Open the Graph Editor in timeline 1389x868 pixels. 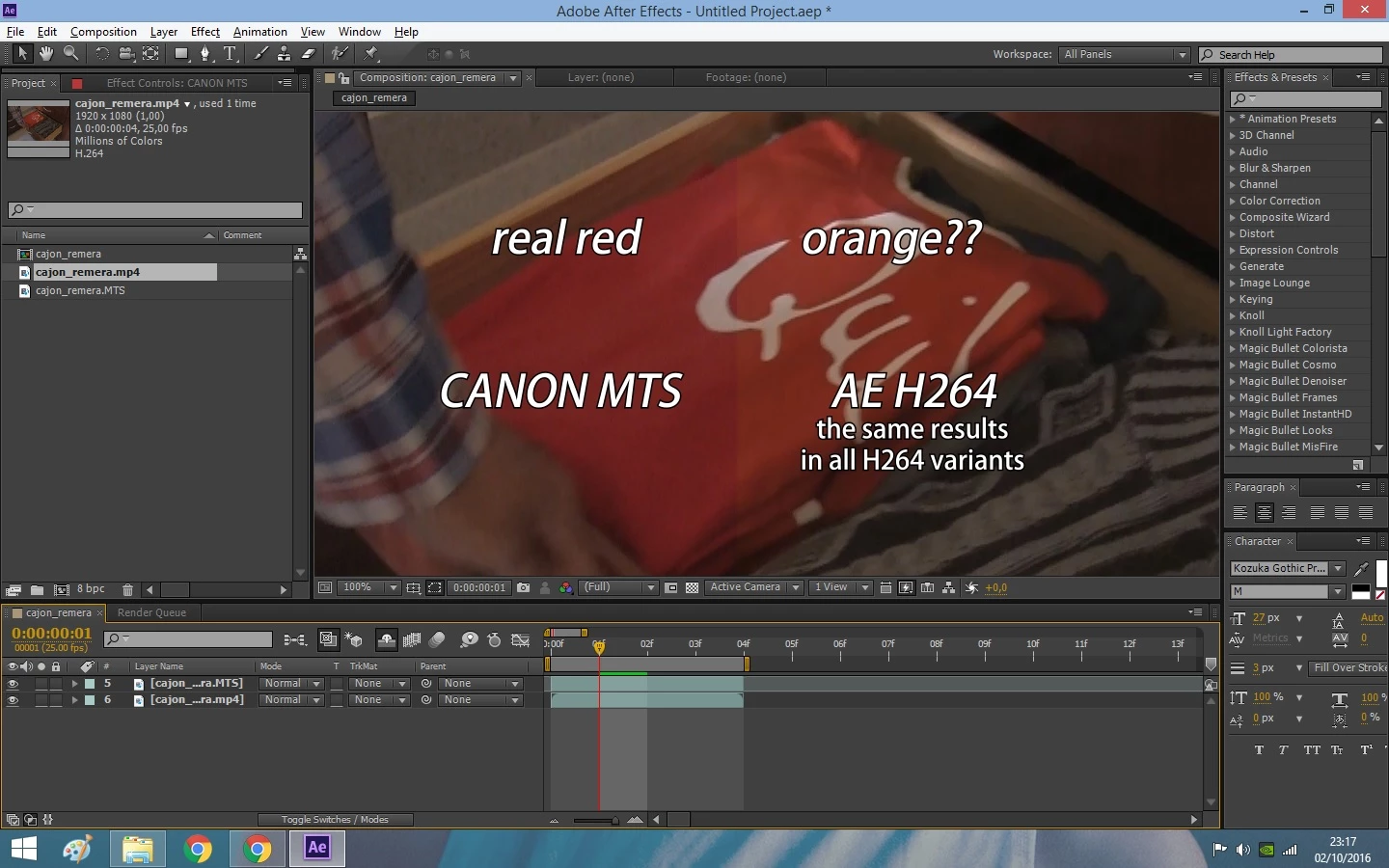click(521, 639)
